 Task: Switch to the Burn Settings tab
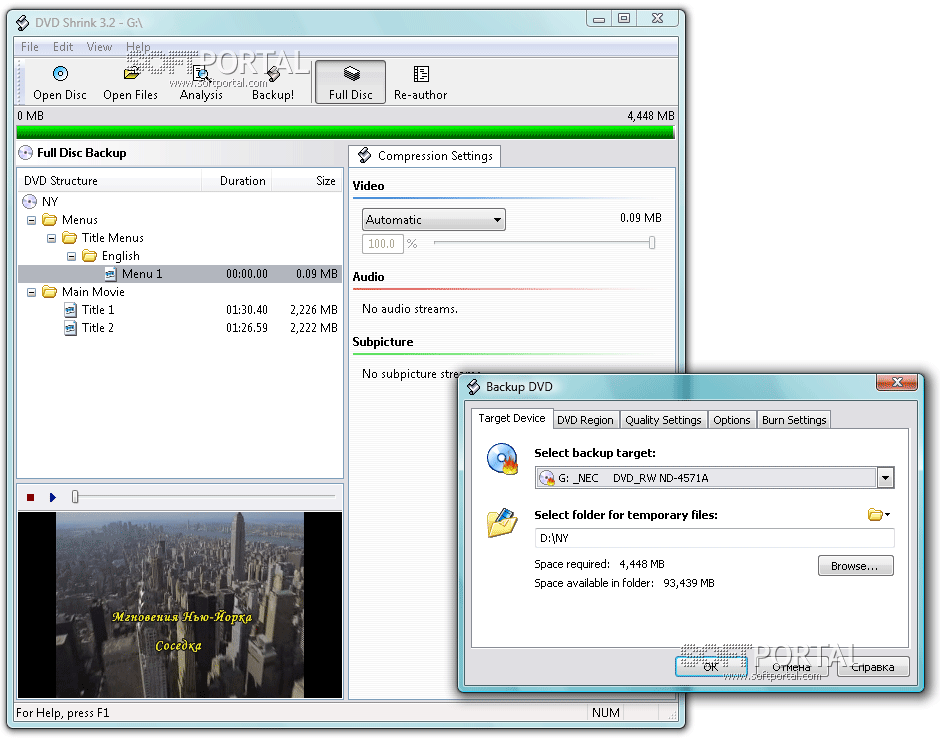(794, 420)
